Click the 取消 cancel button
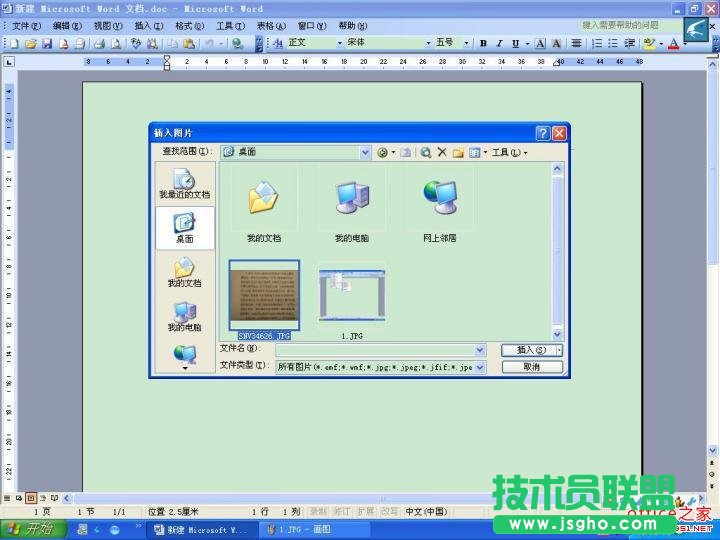The image size is (720, 540). point(532,367)
